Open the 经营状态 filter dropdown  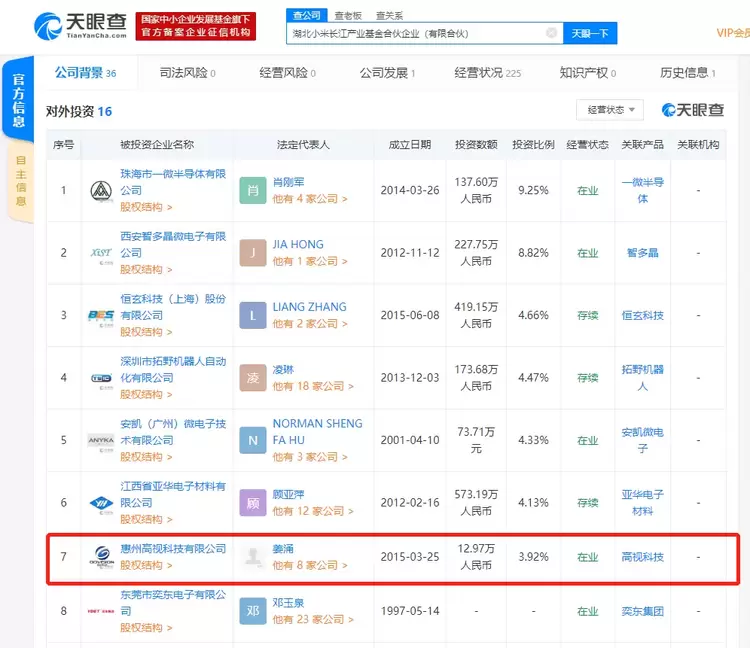[x=609, y=110]
